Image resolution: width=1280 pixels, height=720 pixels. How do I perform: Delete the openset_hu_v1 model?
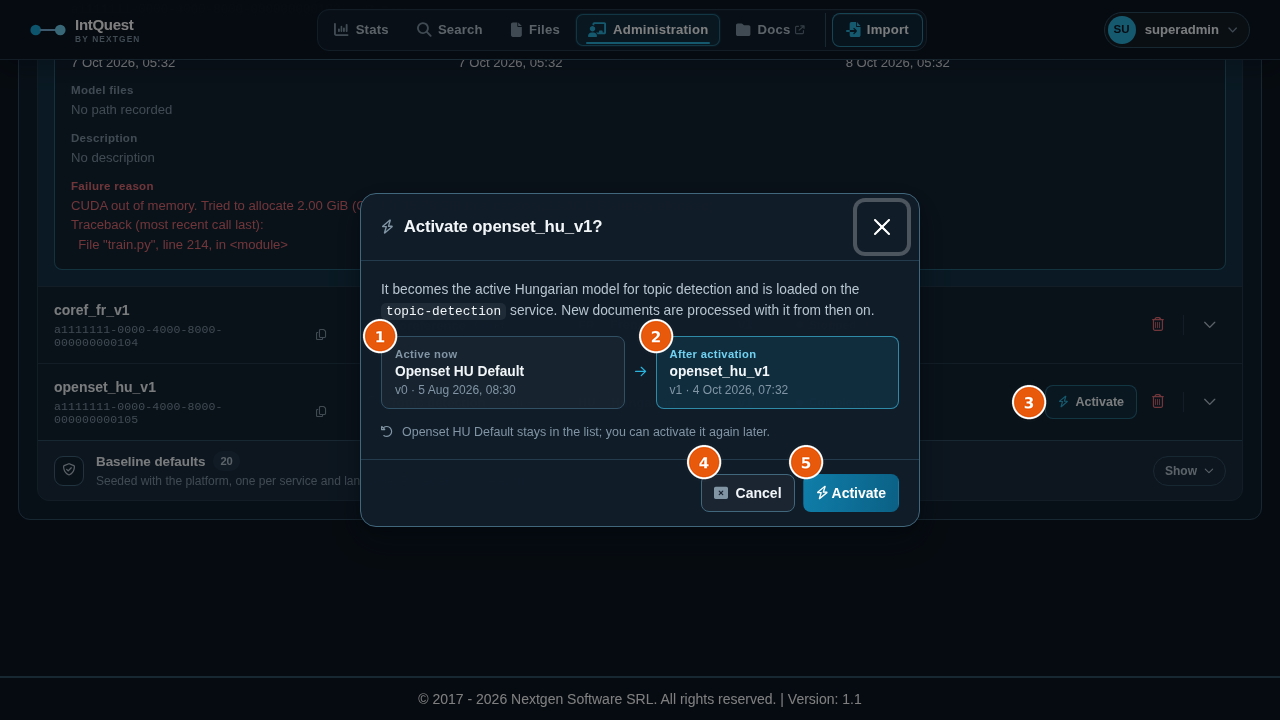1158,401
